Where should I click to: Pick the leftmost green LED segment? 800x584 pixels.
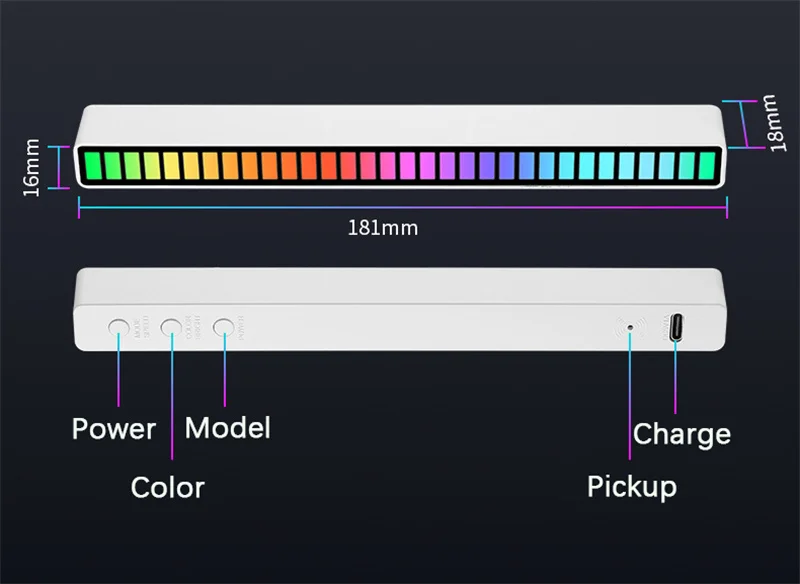point(93,165)
